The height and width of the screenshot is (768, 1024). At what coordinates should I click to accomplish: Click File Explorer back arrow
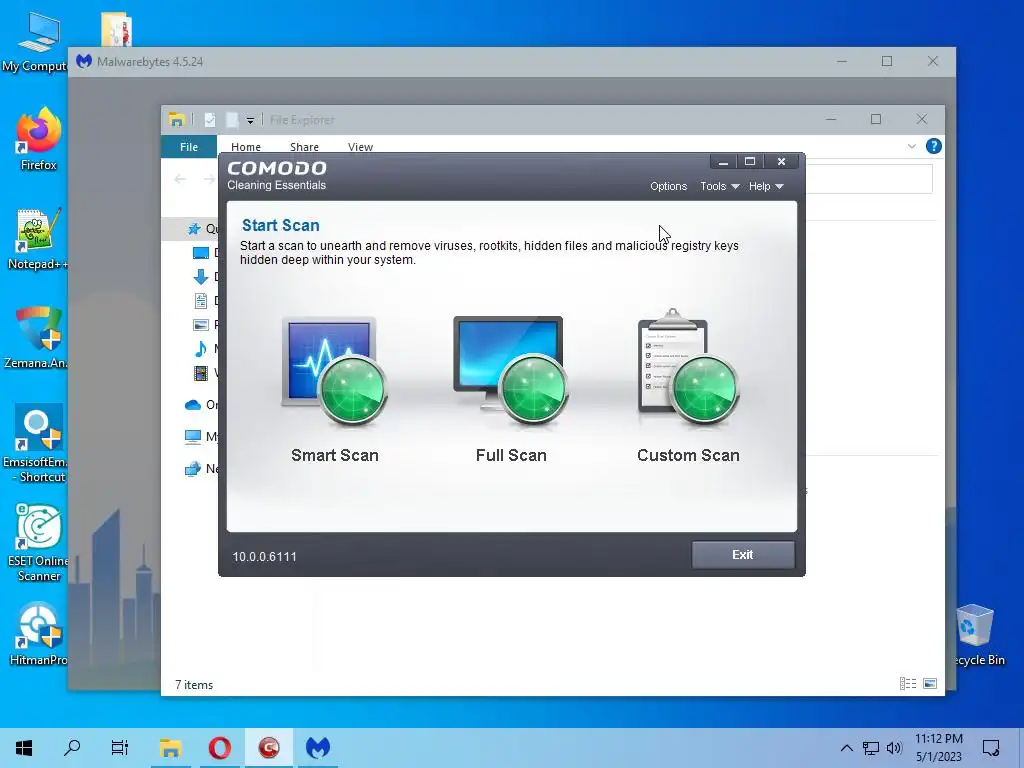[180, 179]
